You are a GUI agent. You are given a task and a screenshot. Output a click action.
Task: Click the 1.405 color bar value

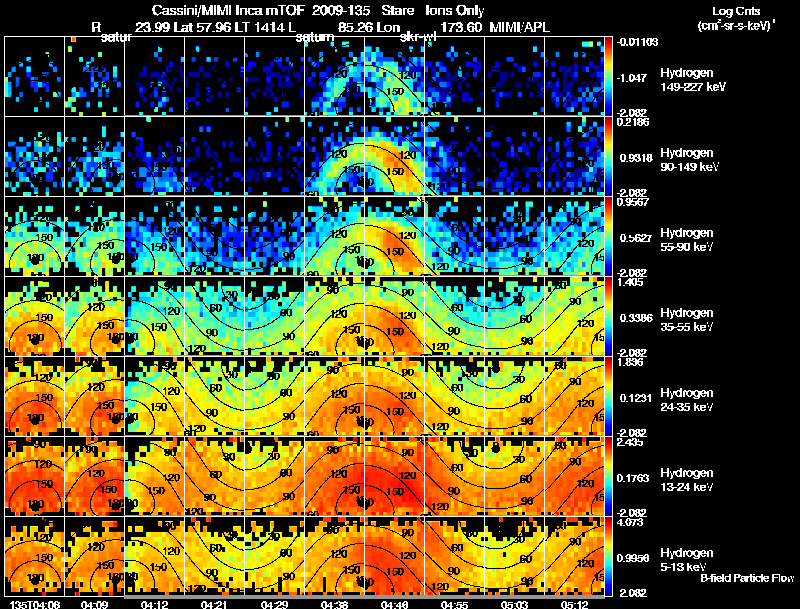(x=630, y=282)
